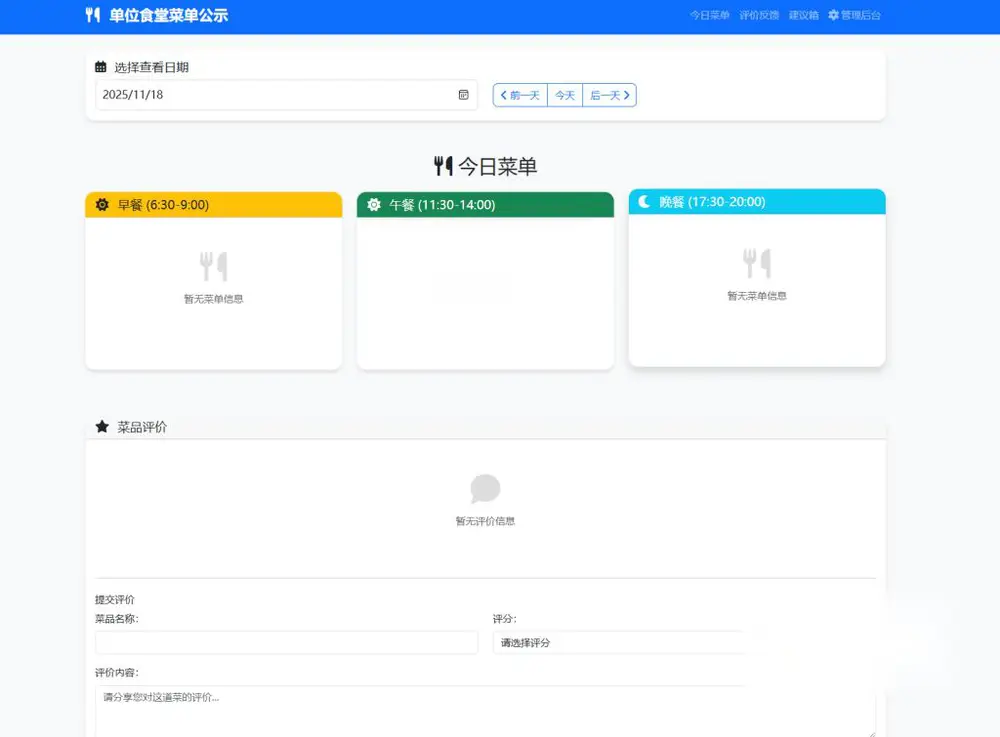Open the date picker calendar icon
The height and width of the screenshot is (737, 1000).
[464, 94]
